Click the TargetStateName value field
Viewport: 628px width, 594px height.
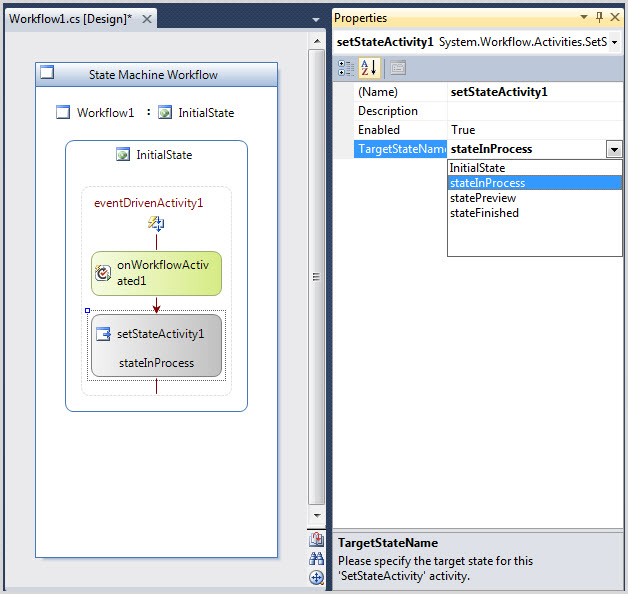(527, 149)
